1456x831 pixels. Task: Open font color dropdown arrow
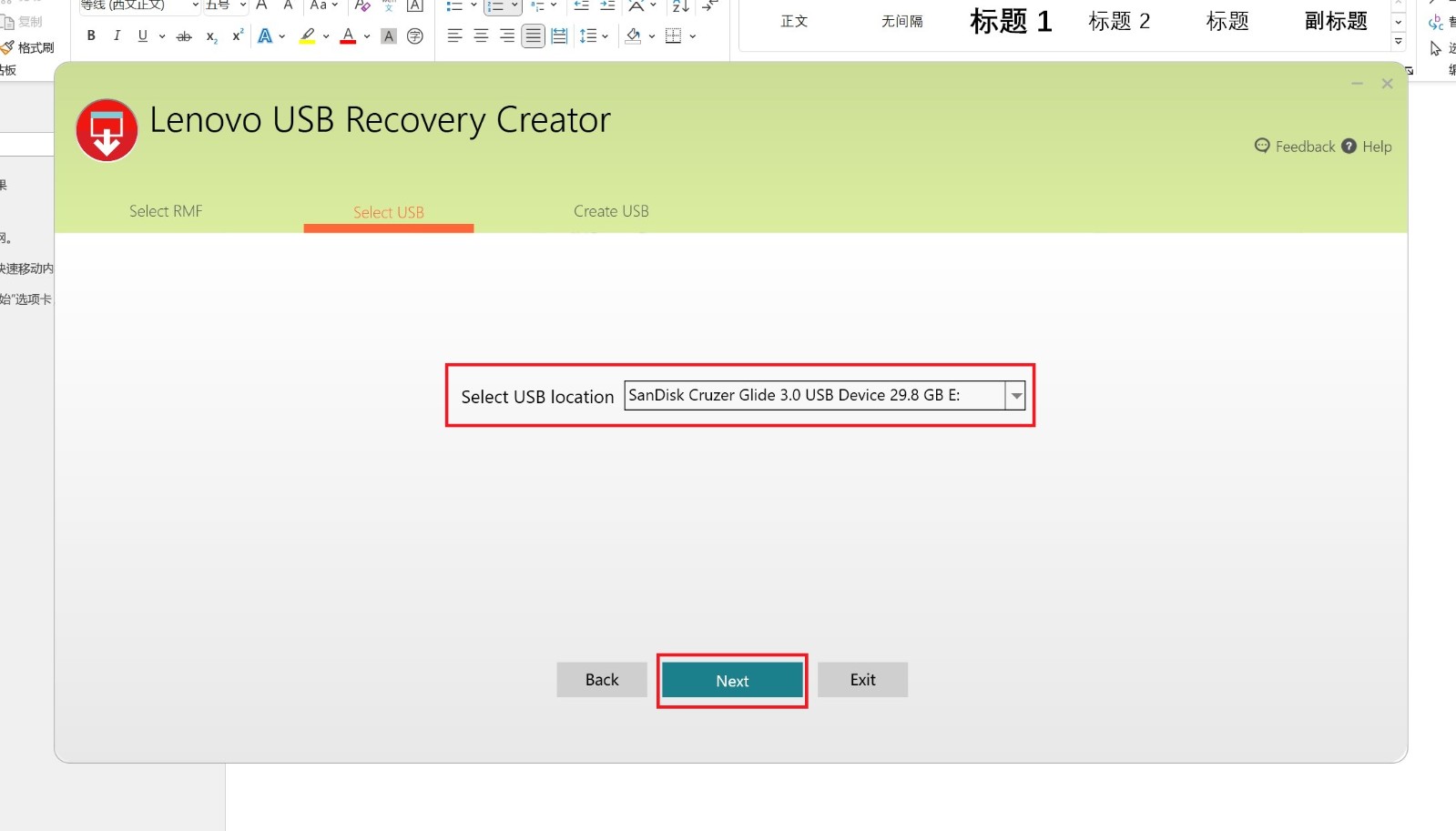[367, 36]
